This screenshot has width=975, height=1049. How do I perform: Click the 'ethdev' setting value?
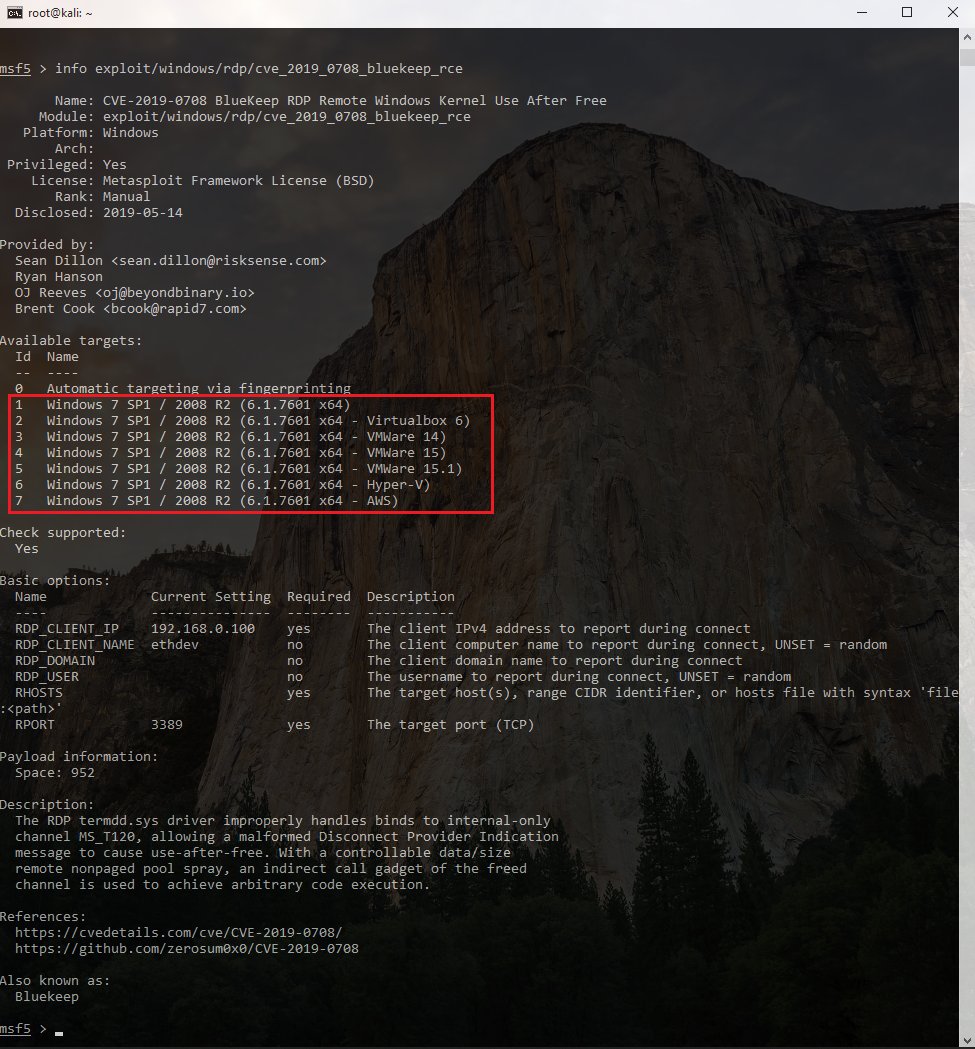point(175,645)
